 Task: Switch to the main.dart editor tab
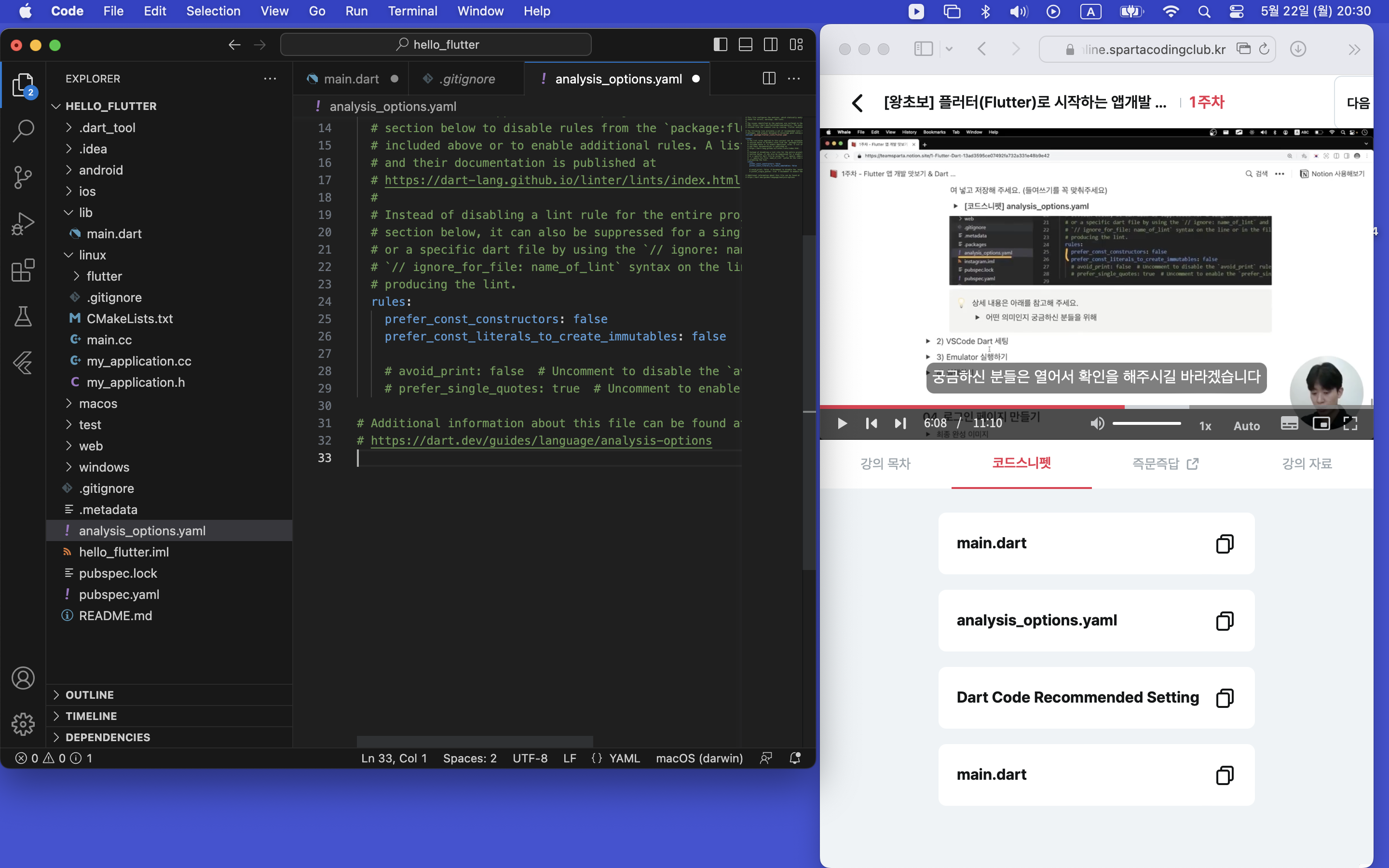(351, 79)
